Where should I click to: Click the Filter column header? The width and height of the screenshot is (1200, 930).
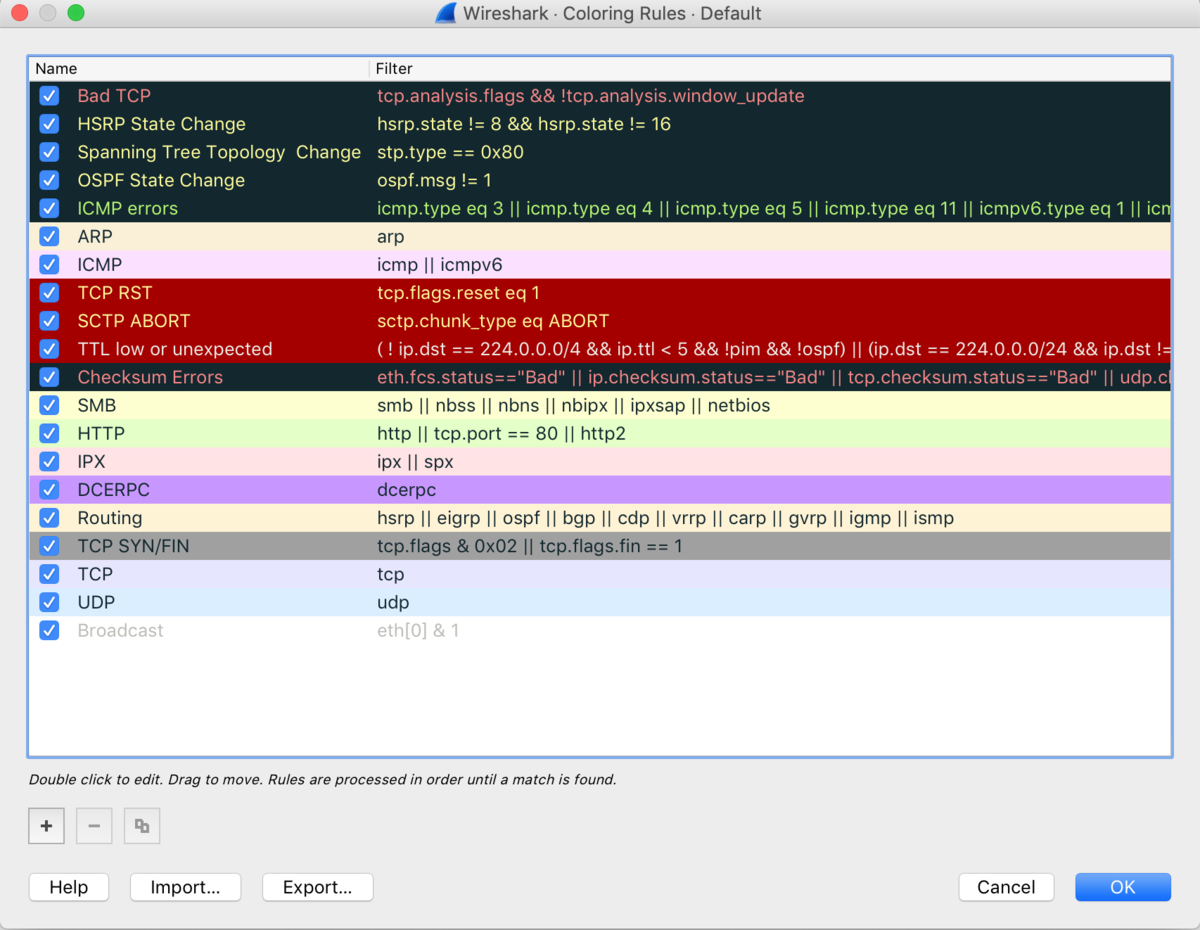pos(391,68)
